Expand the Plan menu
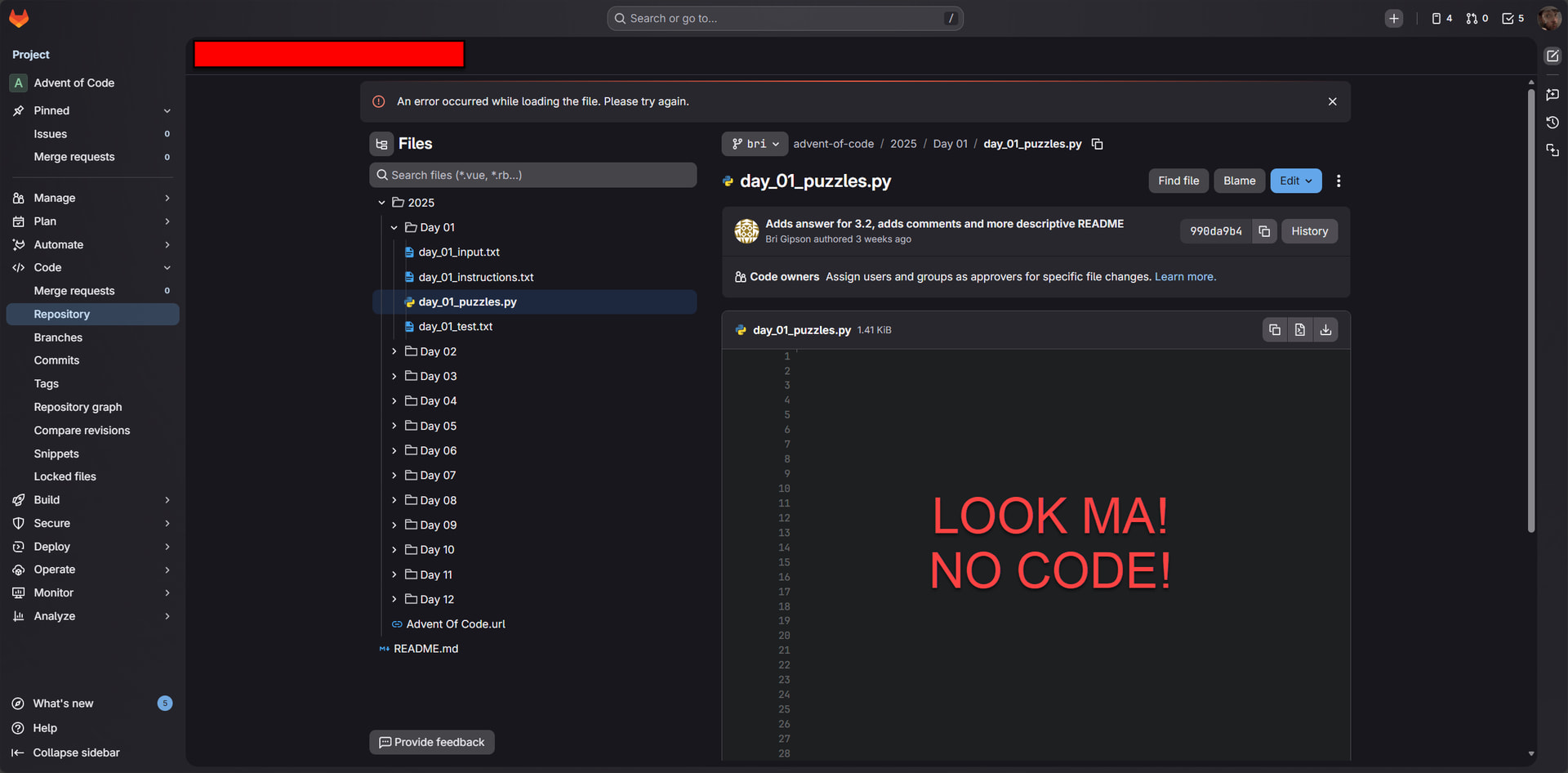This screenshot has height=773, width=1568. click(91, 221)
